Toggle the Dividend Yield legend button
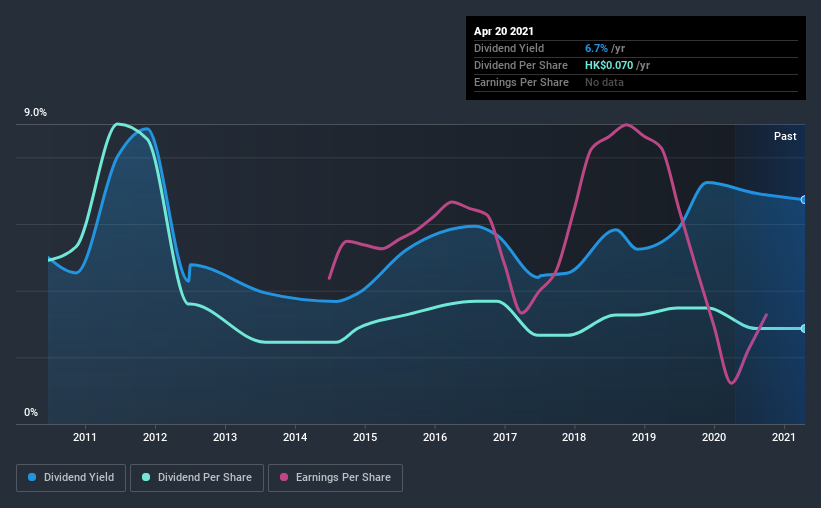 [x=71, y=478]
